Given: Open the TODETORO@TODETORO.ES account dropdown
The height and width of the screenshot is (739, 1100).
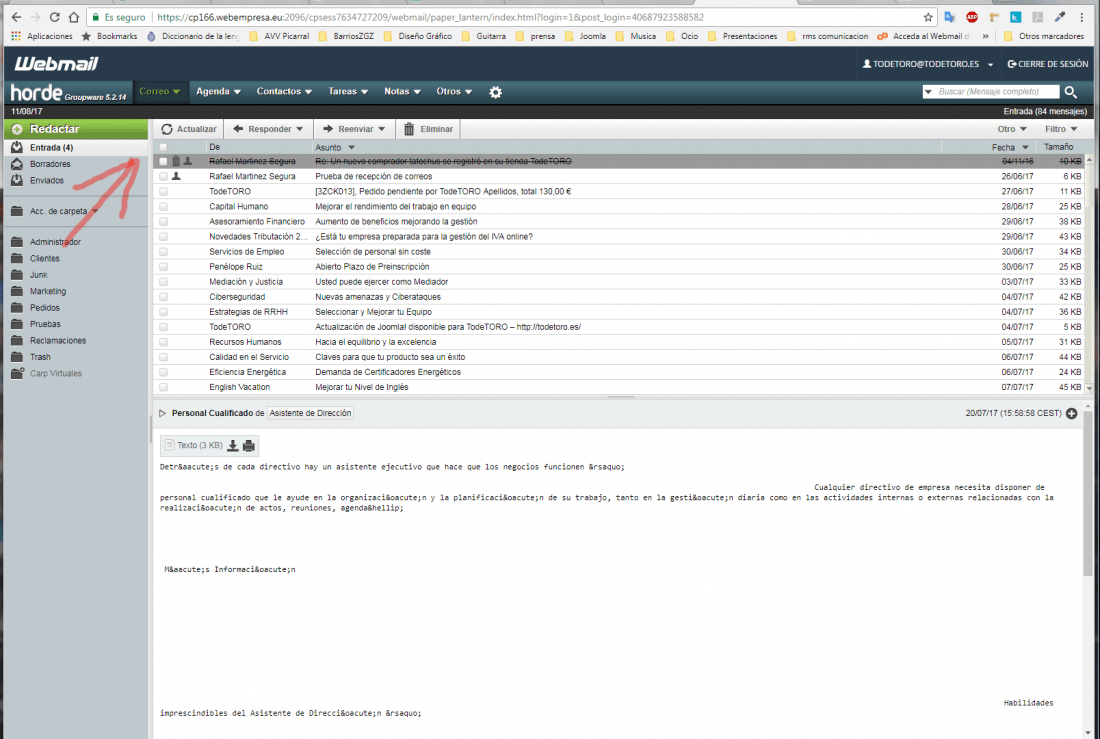Looking at the screenshot, I should click(x=927, y=64).
